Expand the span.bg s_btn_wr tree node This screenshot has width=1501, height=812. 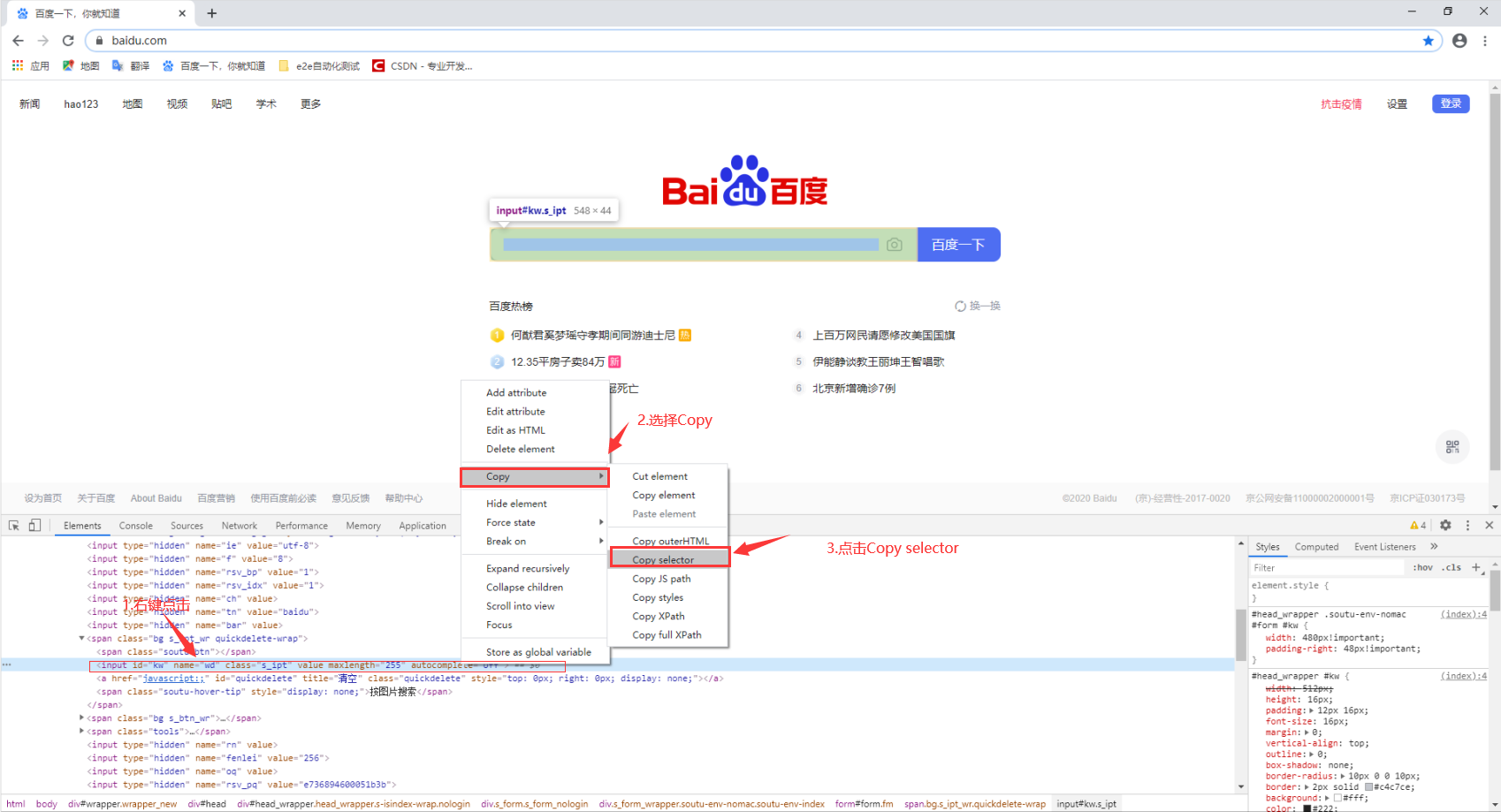click(81, 717)
